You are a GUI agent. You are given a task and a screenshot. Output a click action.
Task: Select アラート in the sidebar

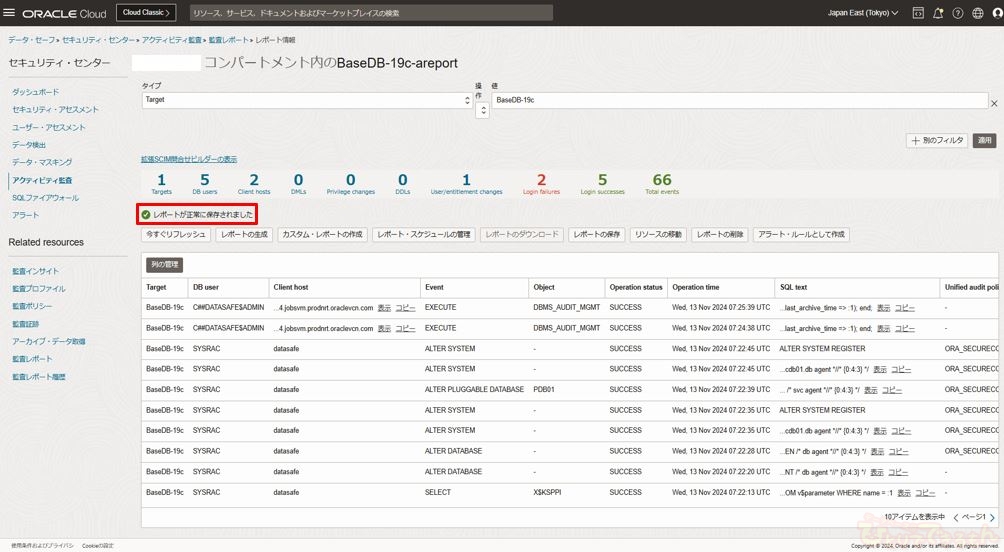click(26, 215)
